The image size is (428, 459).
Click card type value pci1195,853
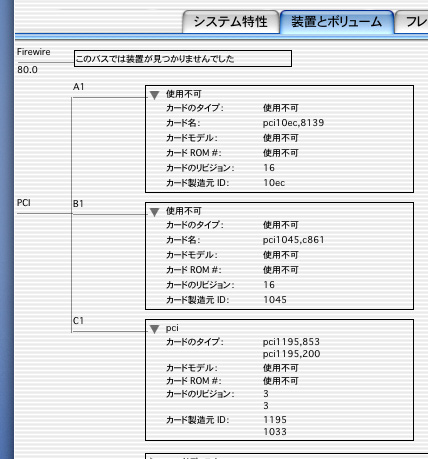pyautogui.click(x=291, y=342)
